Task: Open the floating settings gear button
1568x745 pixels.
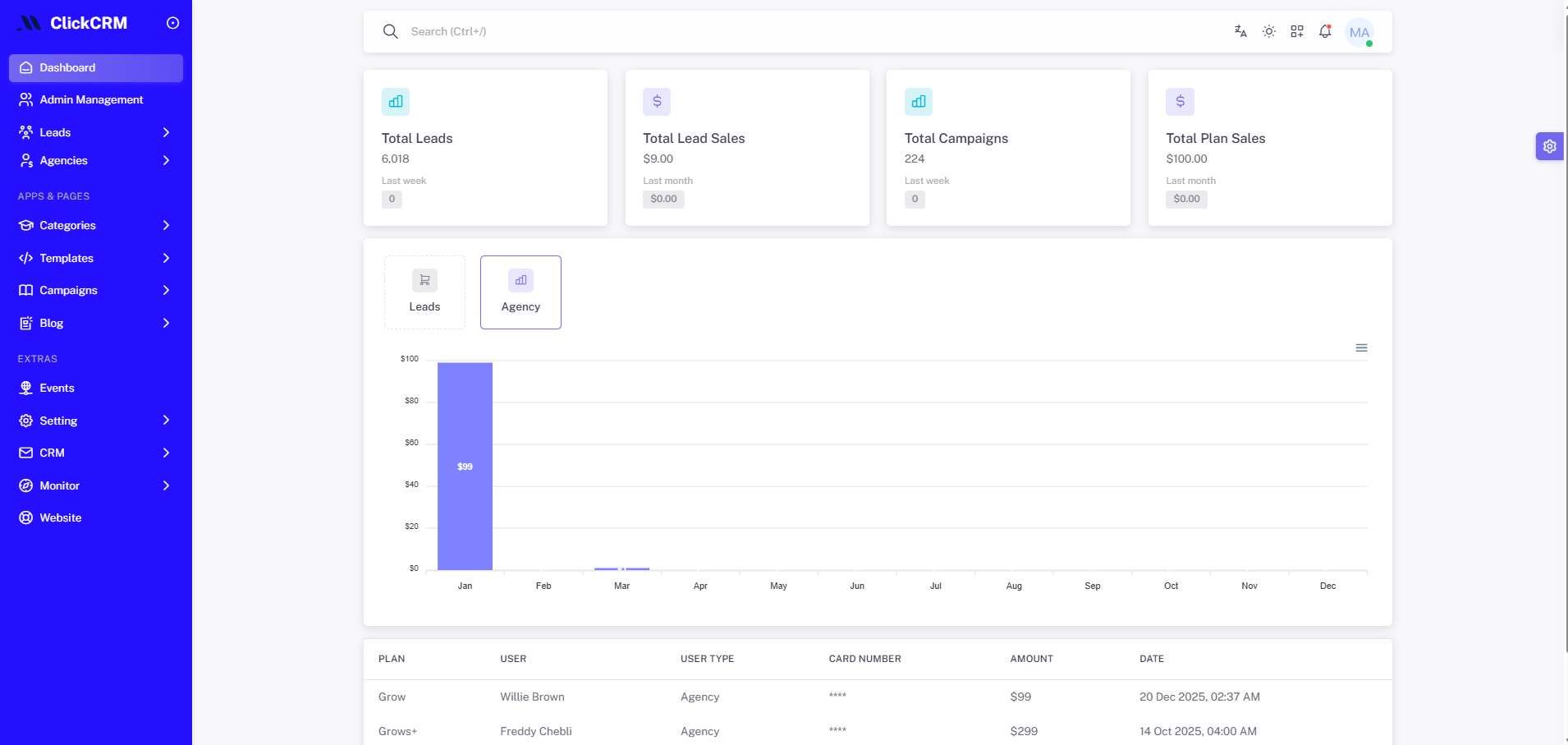Action: click(1549, 146)
